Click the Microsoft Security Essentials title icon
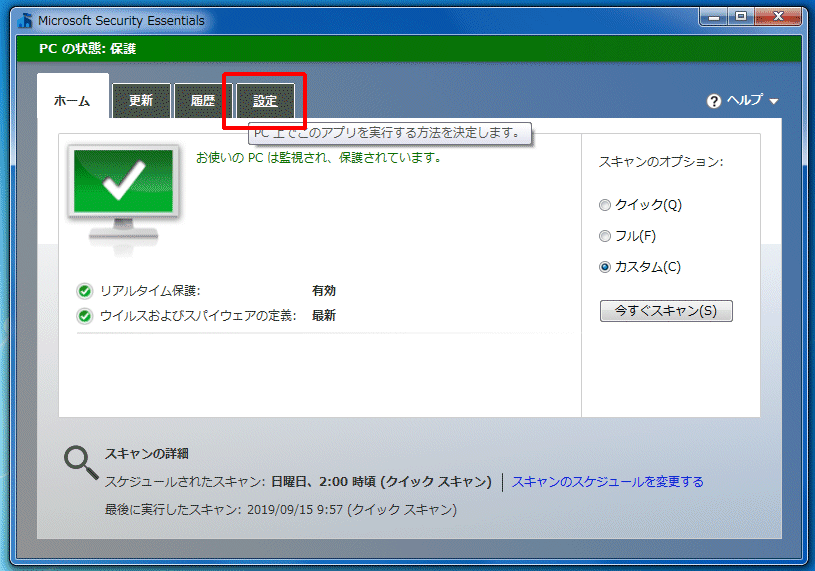Screen dimensions: 815x571 pyautogui.click(x=24, y=20)
